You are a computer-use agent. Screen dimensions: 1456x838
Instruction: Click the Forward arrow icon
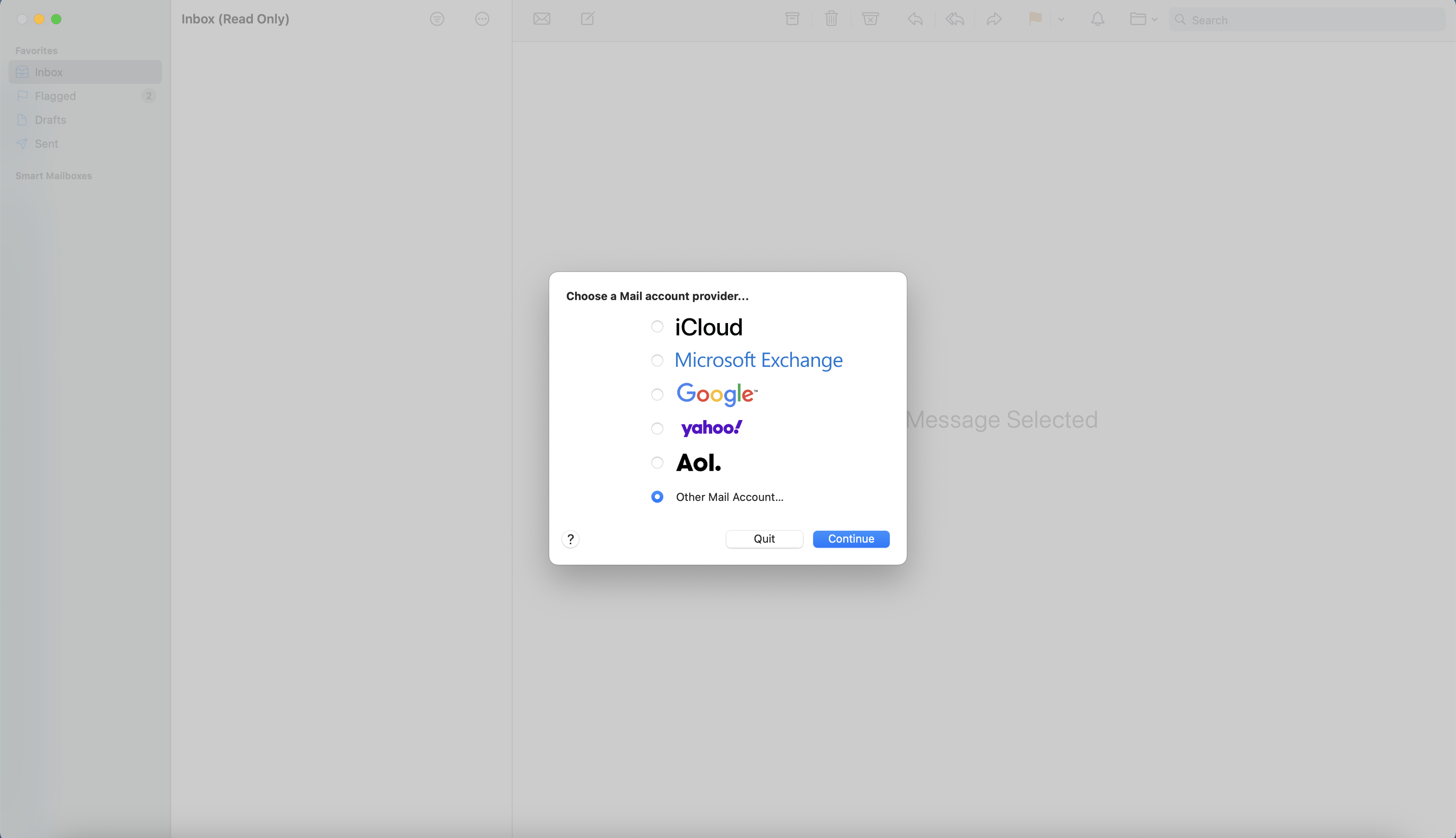click(x=994, y=19)
